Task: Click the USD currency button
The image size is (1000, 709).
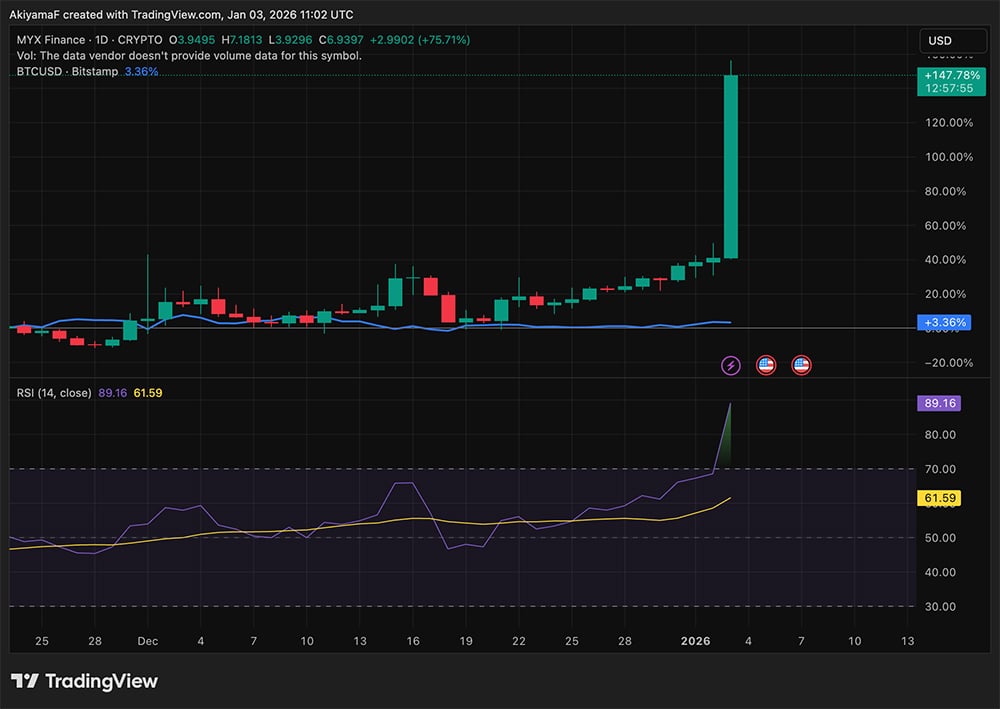Action: coord(952,41)
